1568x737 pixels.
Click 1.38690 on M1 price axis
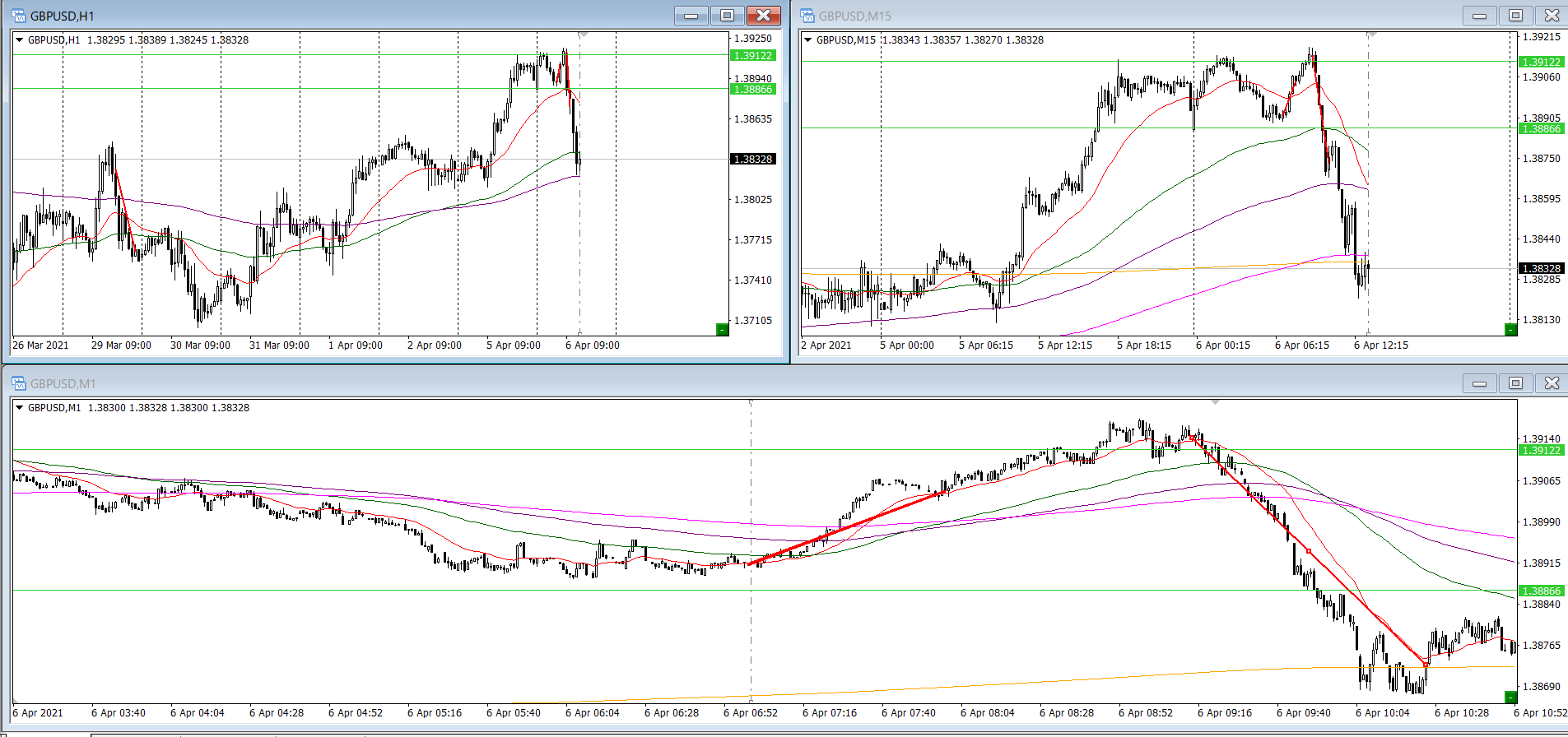(1542, 686)
